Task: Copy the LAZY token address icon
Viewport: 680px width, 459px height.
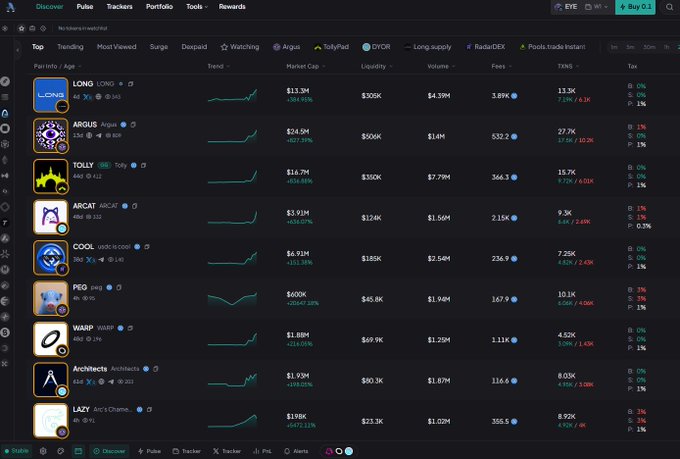Action: [x=149, y=410]
